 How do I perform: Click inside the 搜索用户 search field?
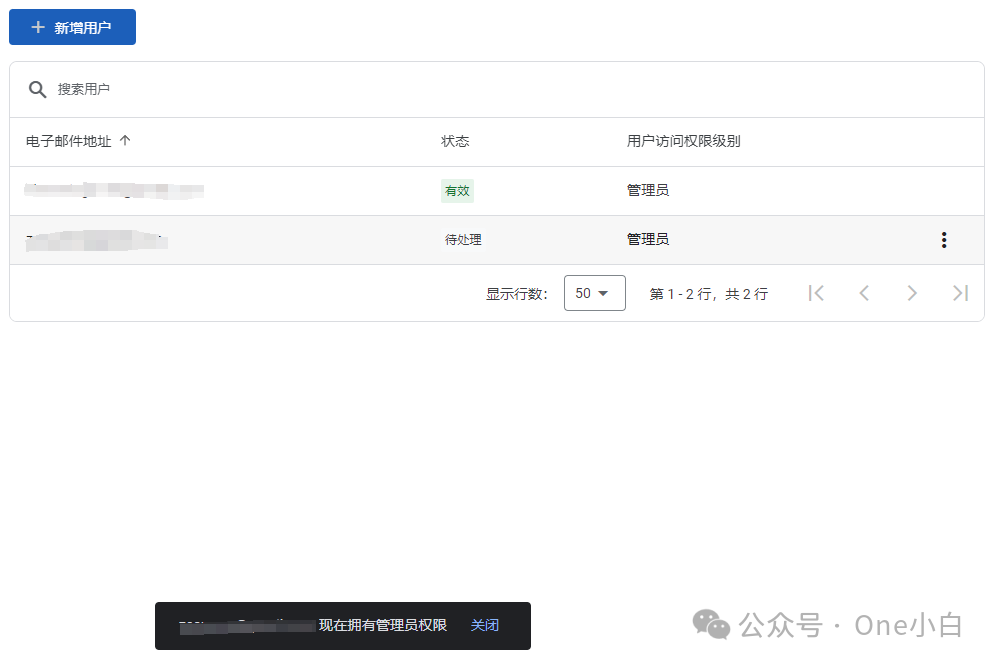(x=200, y=89)
